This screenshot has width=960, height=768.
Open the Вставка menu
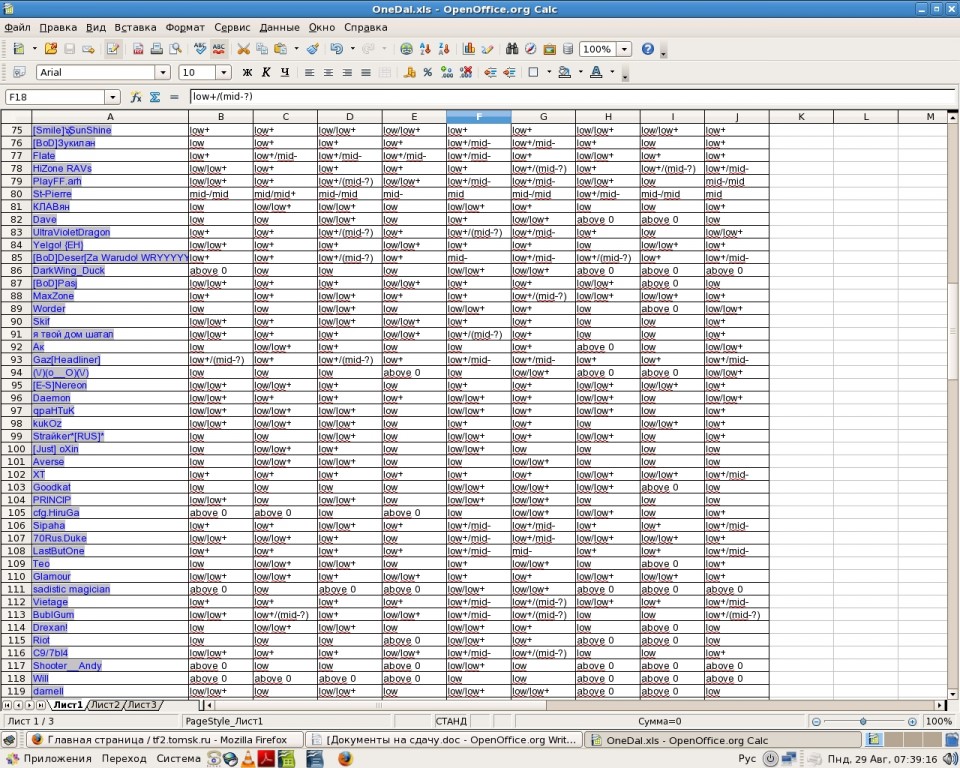(x=135, y=27)
